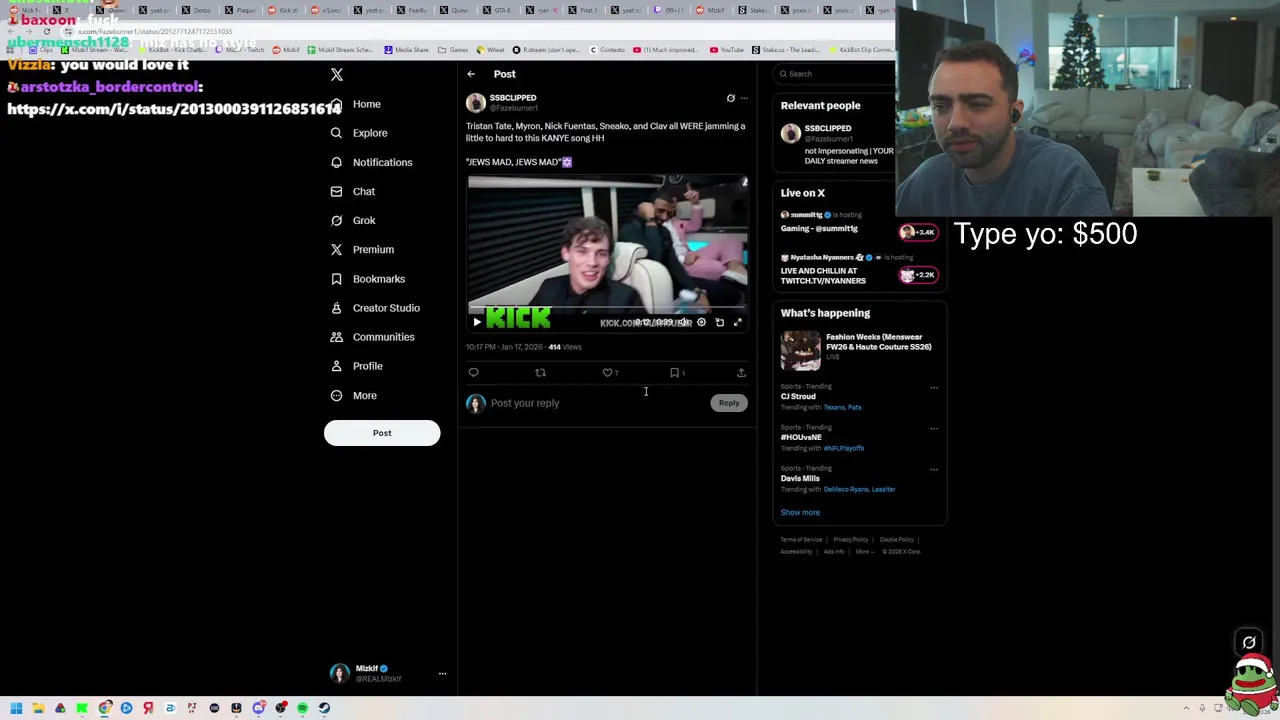Bookmark the post
This screenshot has width=1280, height=720.
[675, 373]
